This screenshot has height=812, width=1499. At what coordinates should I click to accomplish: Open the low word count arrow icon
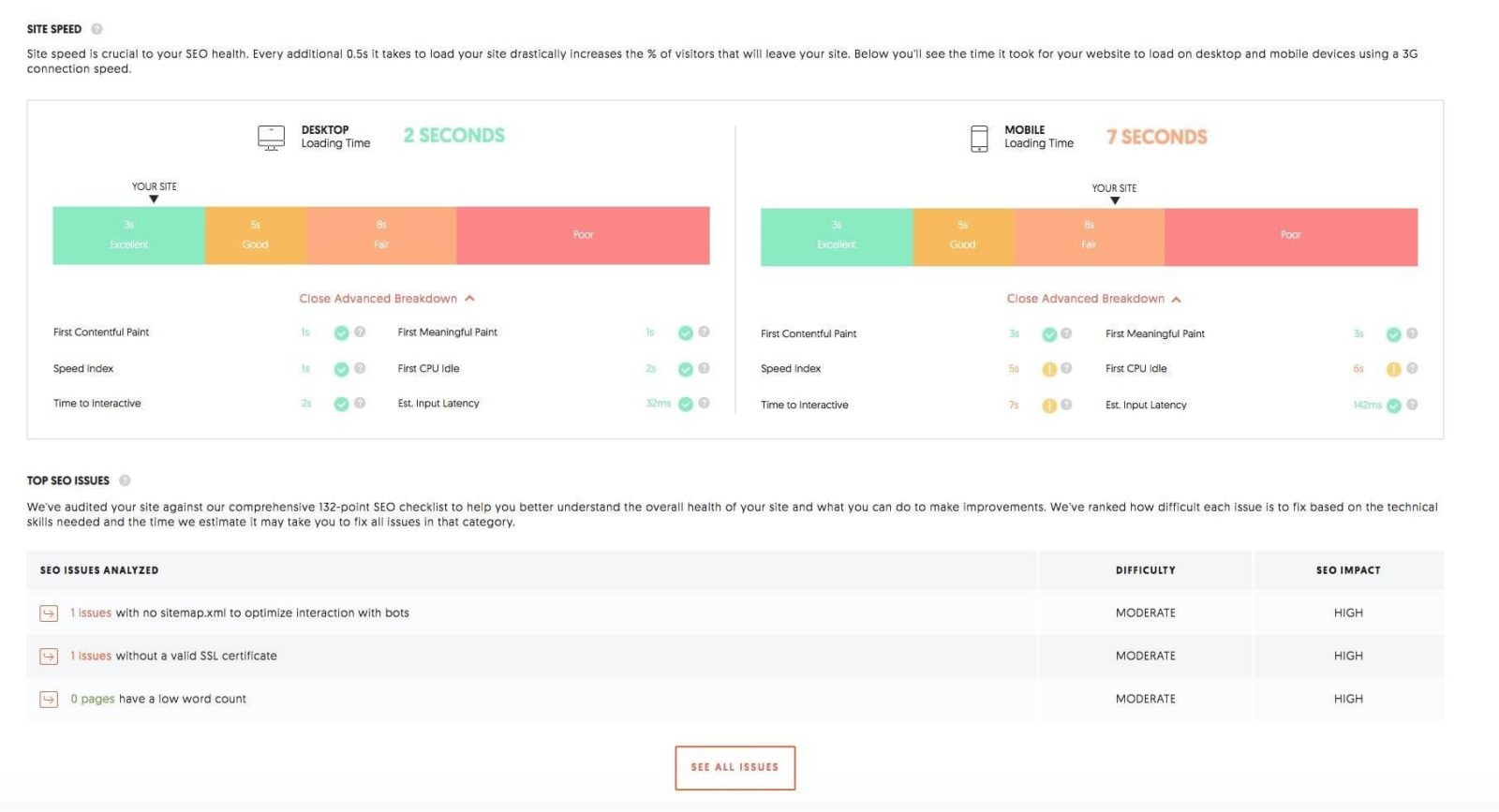click(x=49, y=700)
